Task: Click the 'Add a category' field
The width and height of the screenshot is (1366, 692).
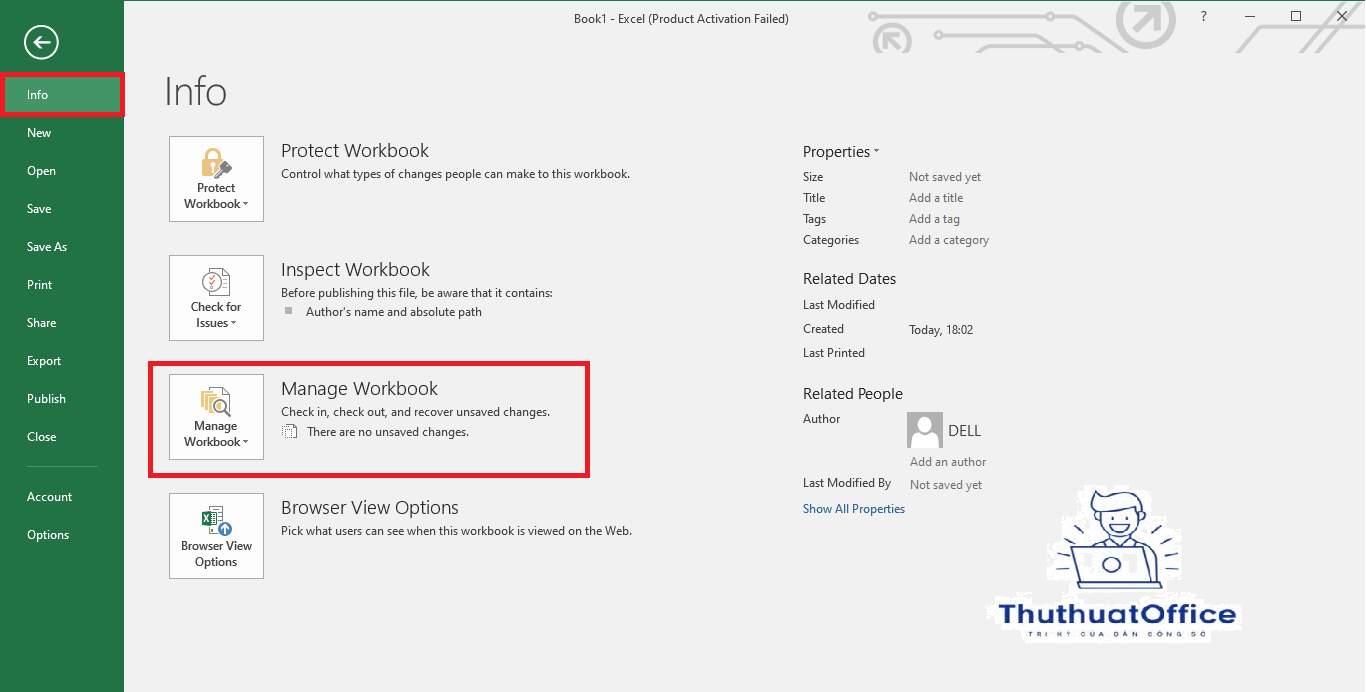Action: click(x=949, y=240)
